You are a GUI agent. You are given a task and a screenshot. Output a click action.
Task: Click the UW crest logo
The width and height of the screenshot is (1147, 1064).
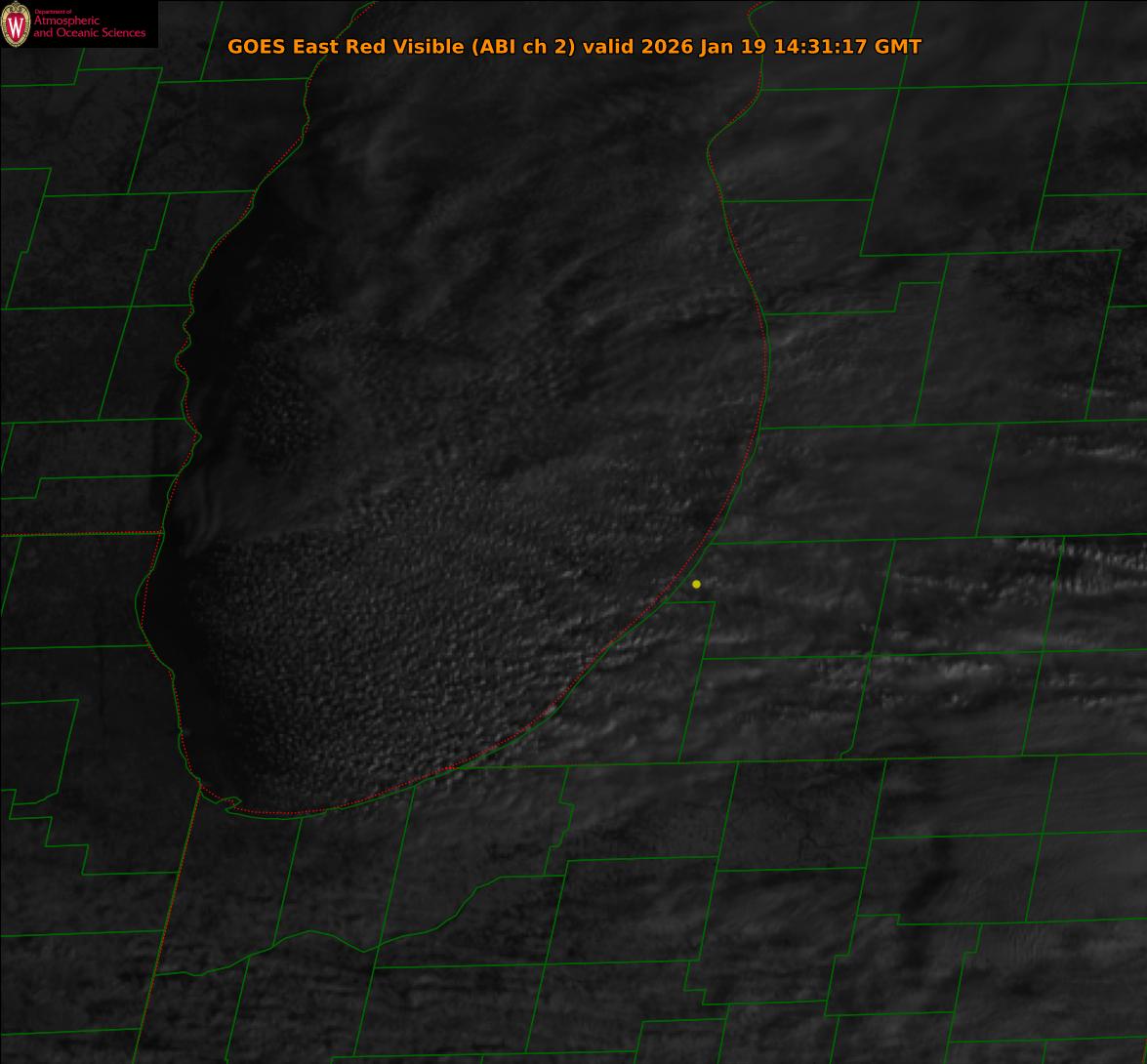tap(16, 24)
